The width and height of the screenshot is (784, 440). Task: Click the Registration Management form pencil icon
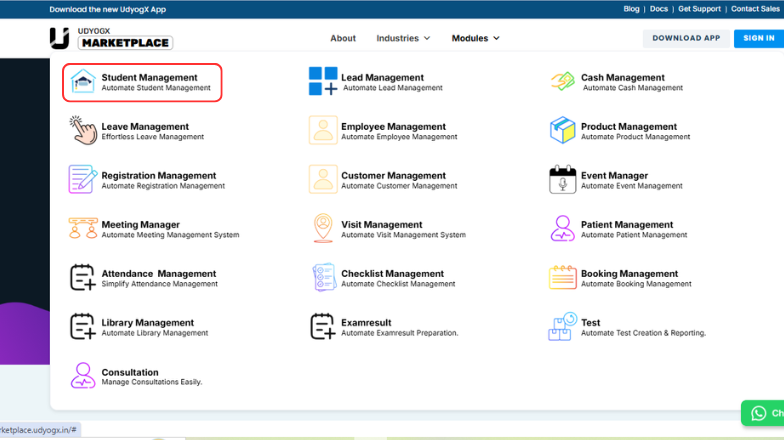83,179
